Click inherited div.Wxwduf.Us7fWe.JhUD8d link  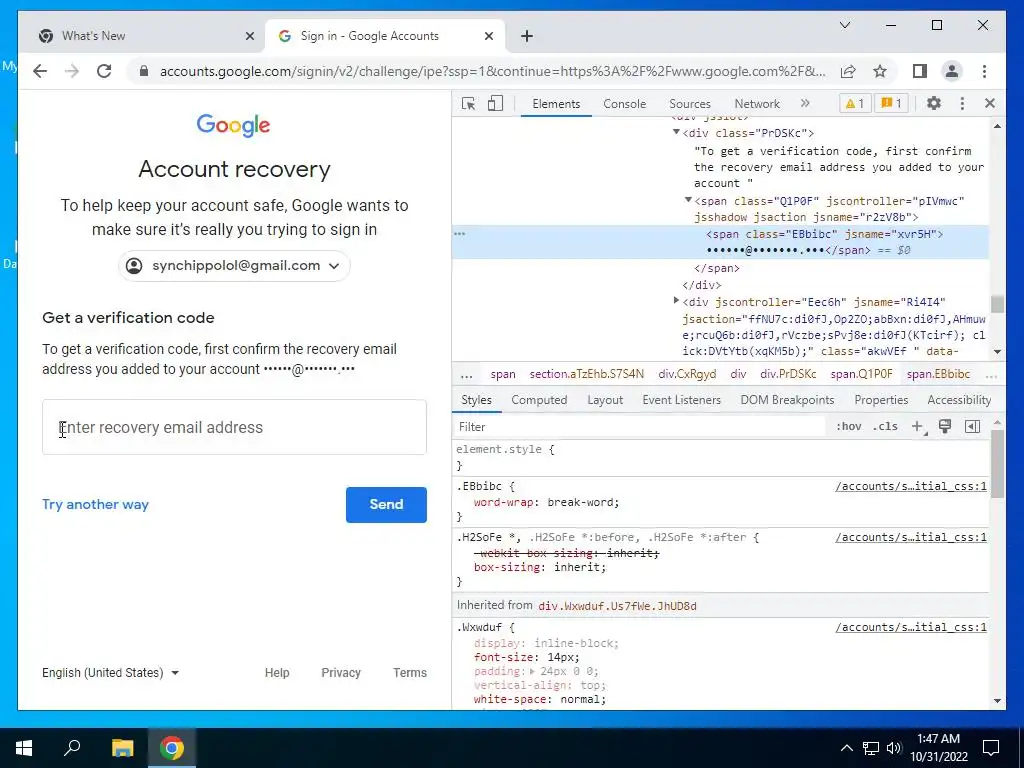tap(617, 606)
